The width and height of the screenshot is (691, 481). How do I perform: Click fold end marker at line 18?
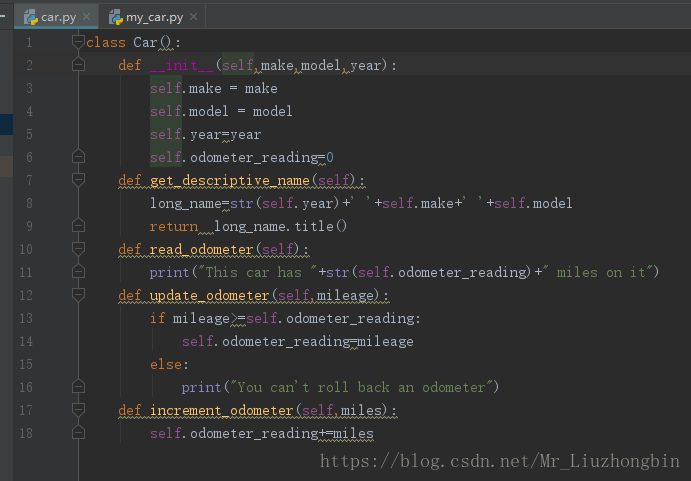pyautogui.click(x=78, y=433)
